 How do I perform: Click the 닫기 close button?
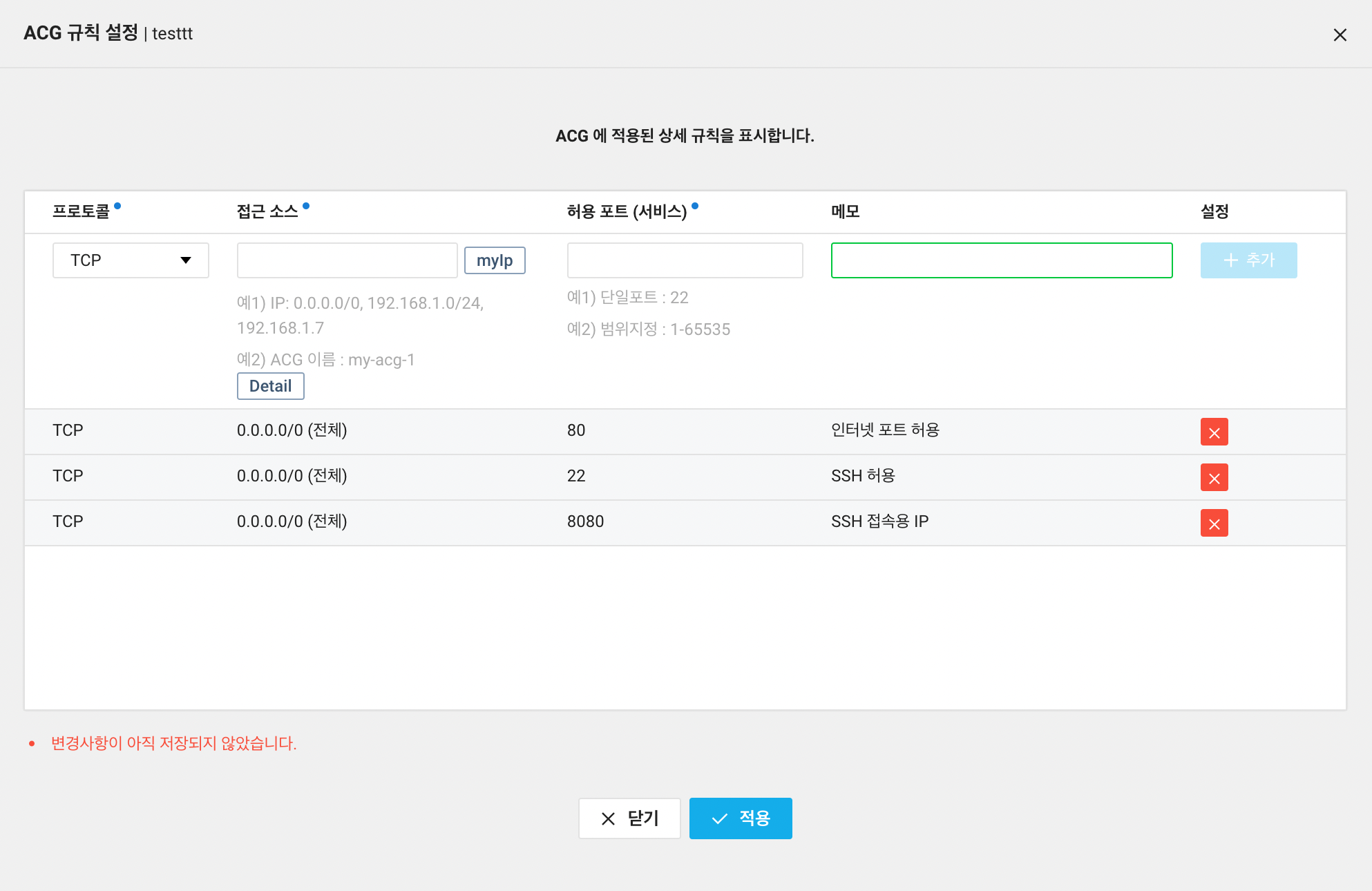(x=629, y=818)
